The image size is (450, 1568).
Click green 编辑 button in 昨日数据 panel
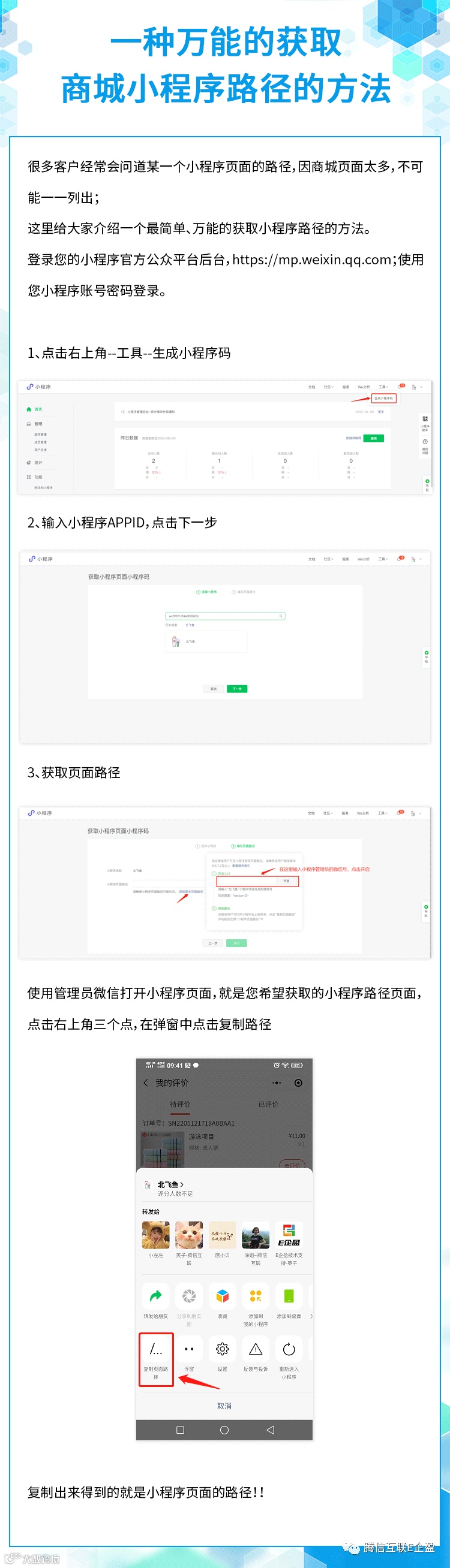373,438
